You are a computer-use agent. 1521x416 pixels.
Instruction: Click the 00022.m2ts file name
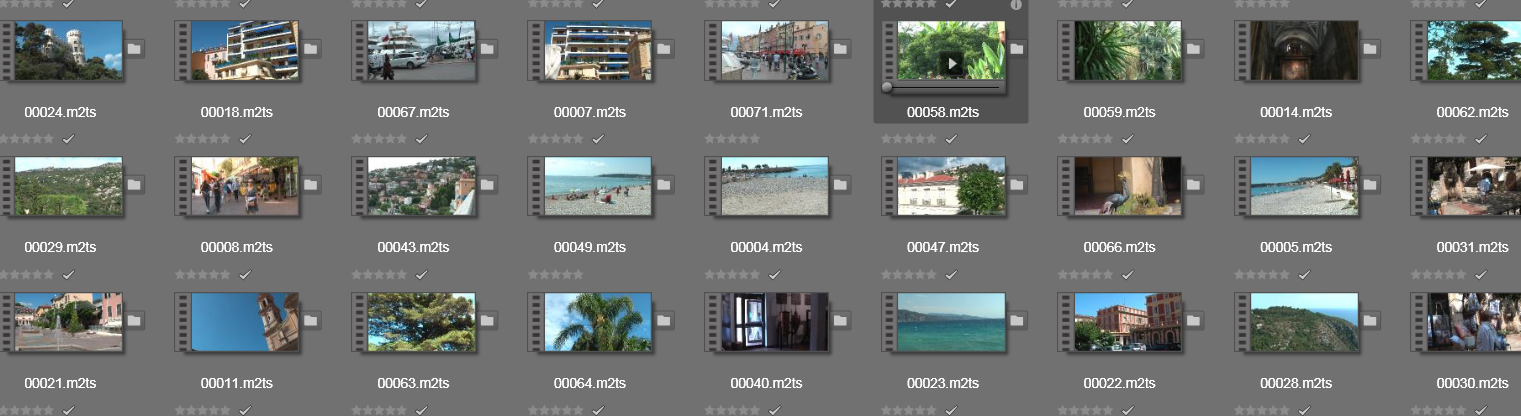click(x=1119, y=383)
